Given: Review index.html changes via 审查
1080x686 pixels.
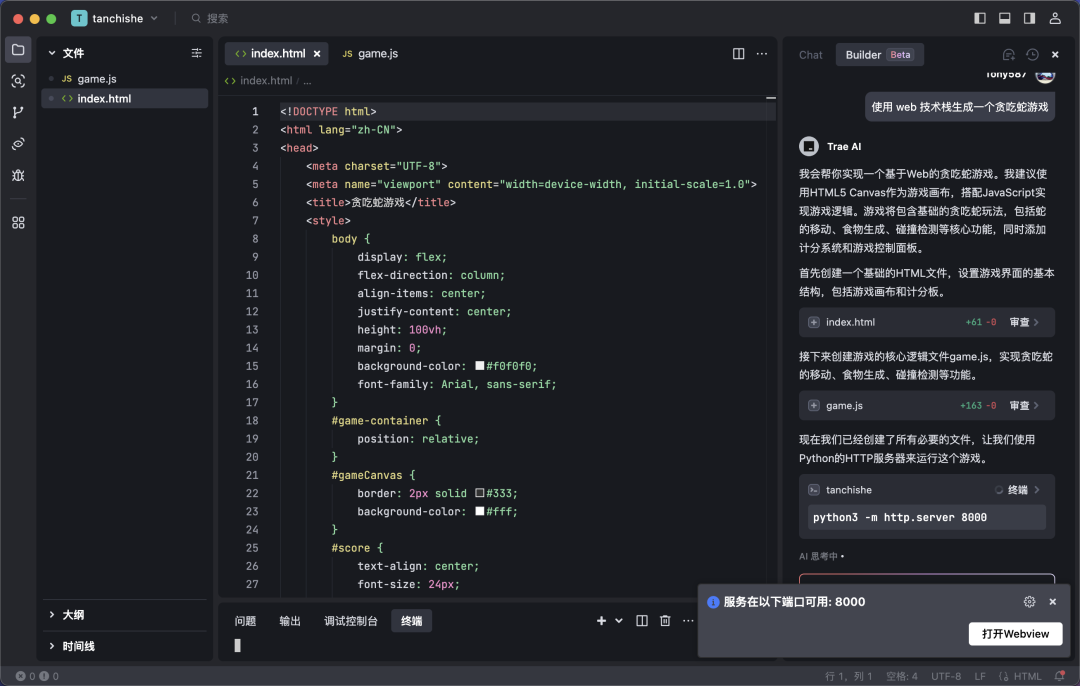Looking at the screenshot, I should [1024, 322].
